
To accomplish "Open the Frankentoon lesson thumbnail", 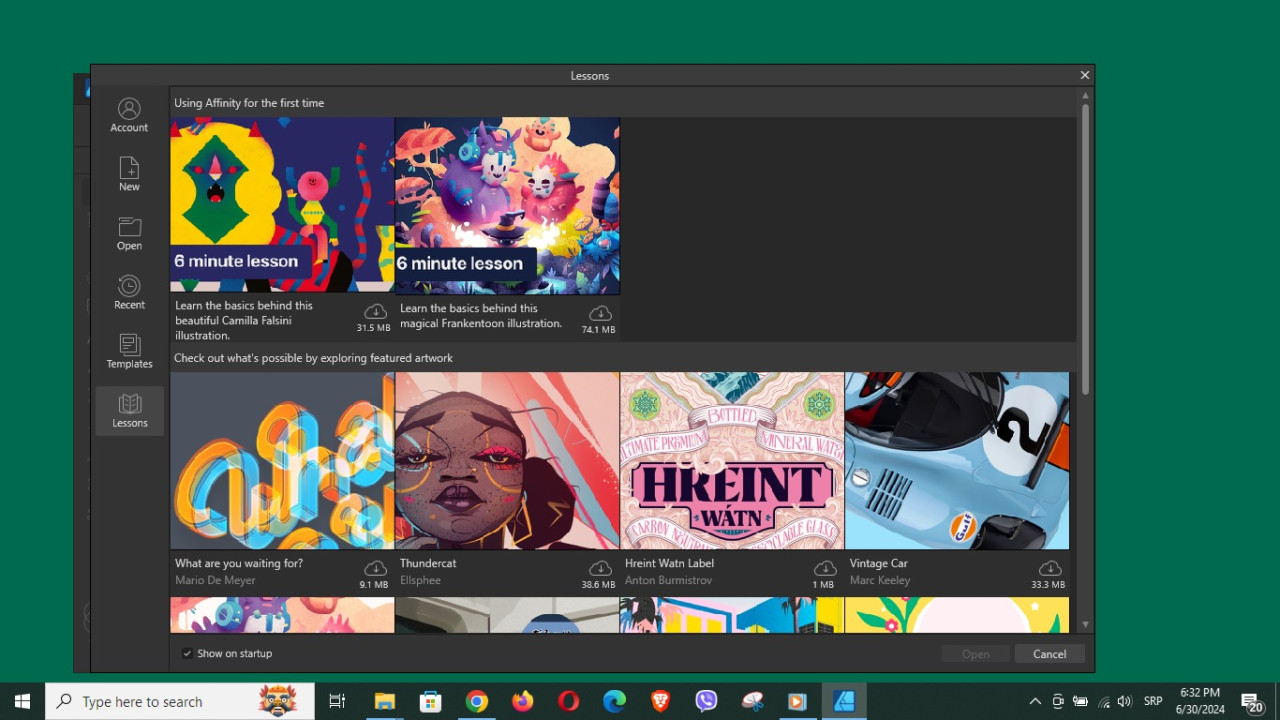I will (507, 205).
